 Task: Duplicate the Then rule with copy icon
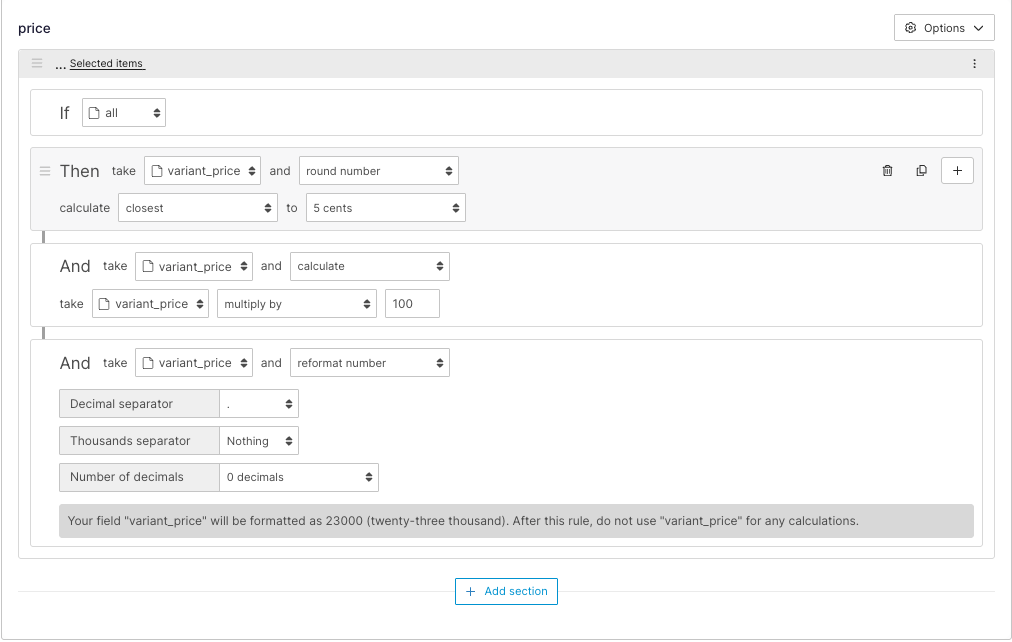click(x=921, y=171)
